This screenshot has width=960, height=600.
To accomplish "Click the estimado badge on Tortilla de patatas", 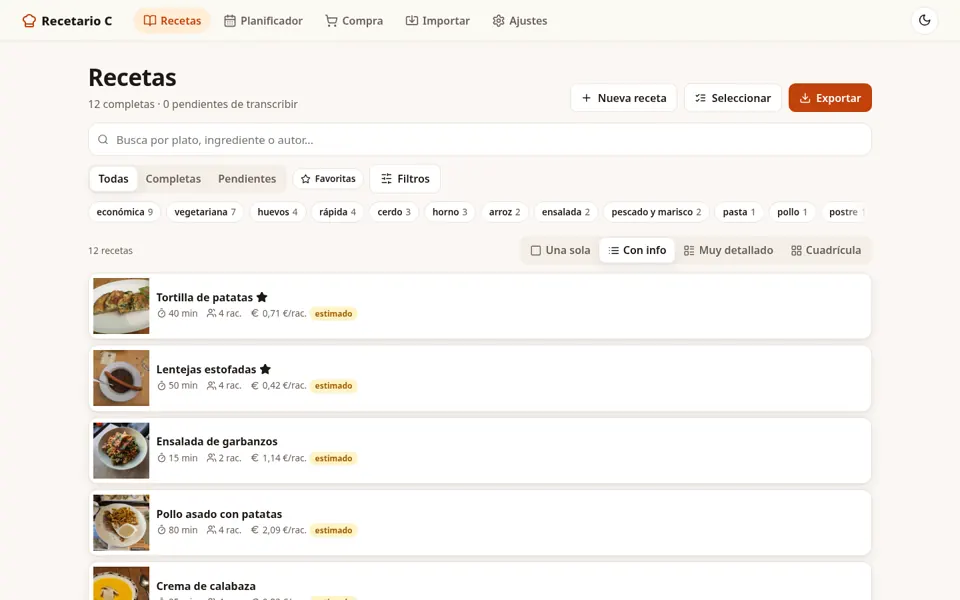I will (334, 313).
